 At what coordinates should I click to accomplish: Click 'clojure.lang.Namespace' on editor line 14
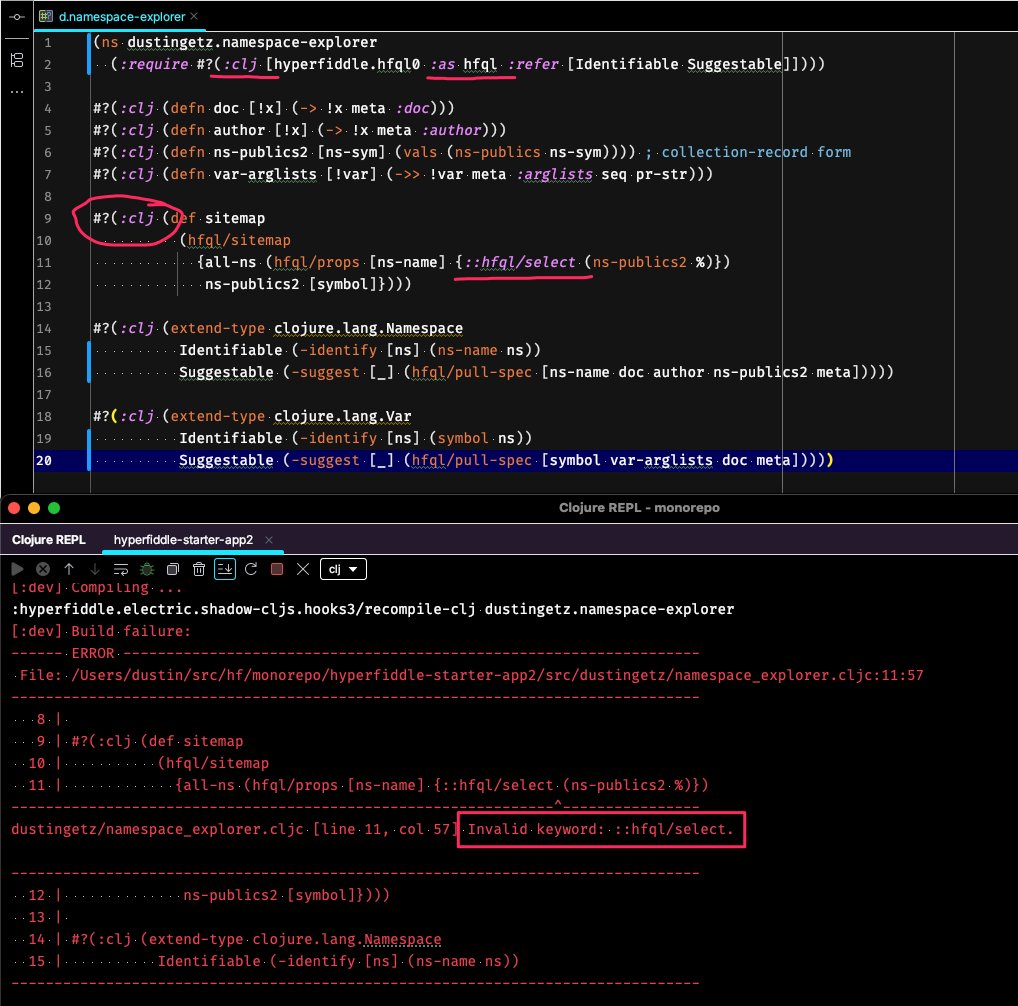tap(368, 328)
